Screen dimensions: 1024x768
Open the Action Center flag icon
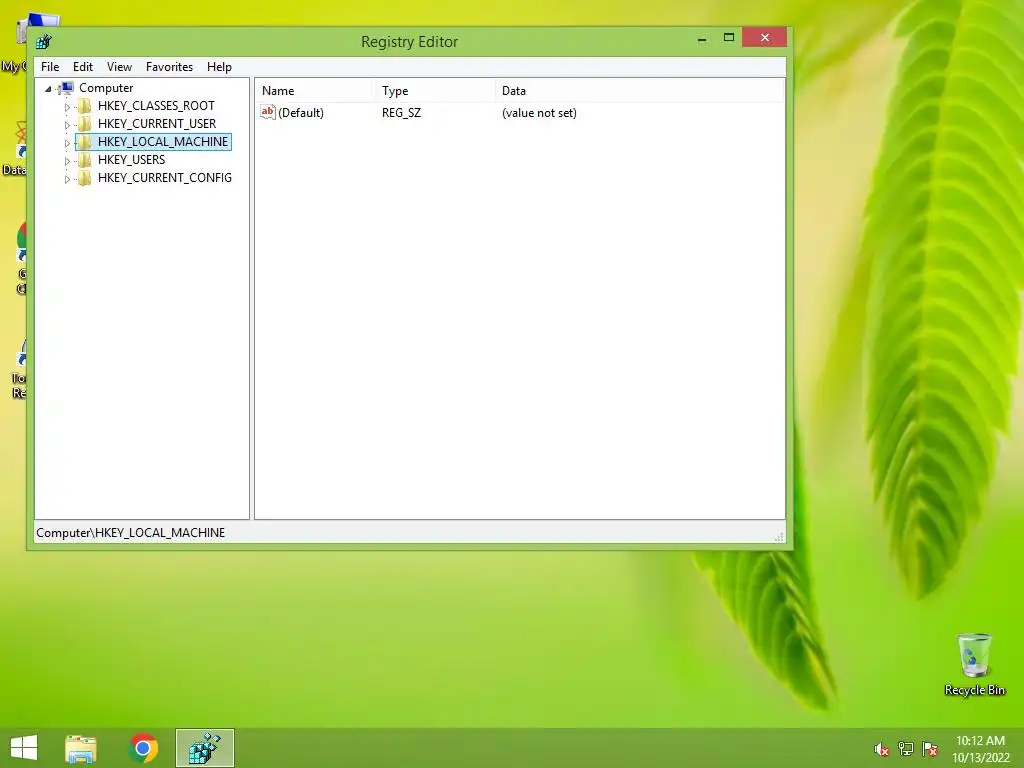click(x=930, y=749)
